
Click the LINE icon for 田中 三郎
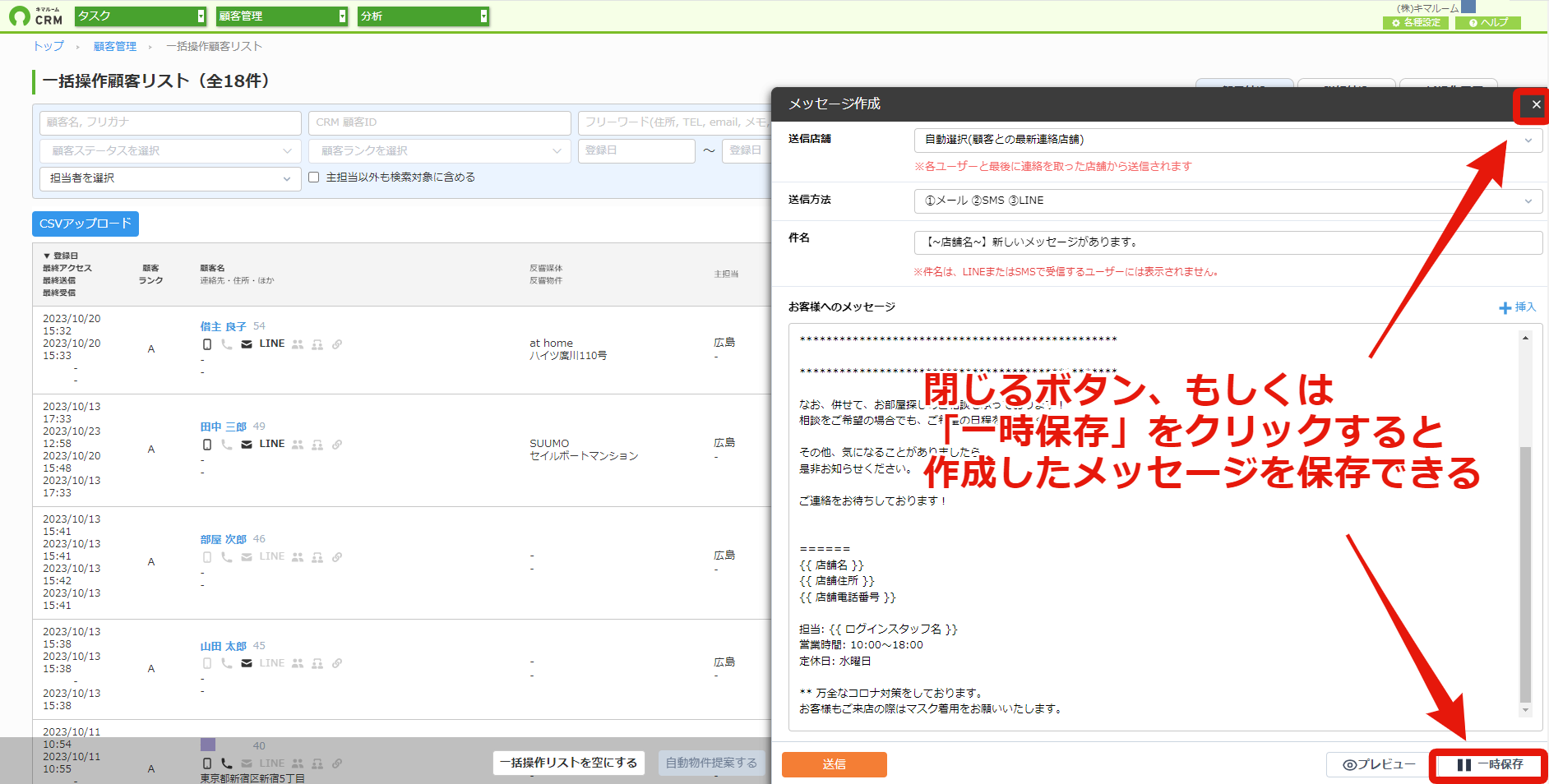point(272,444)
